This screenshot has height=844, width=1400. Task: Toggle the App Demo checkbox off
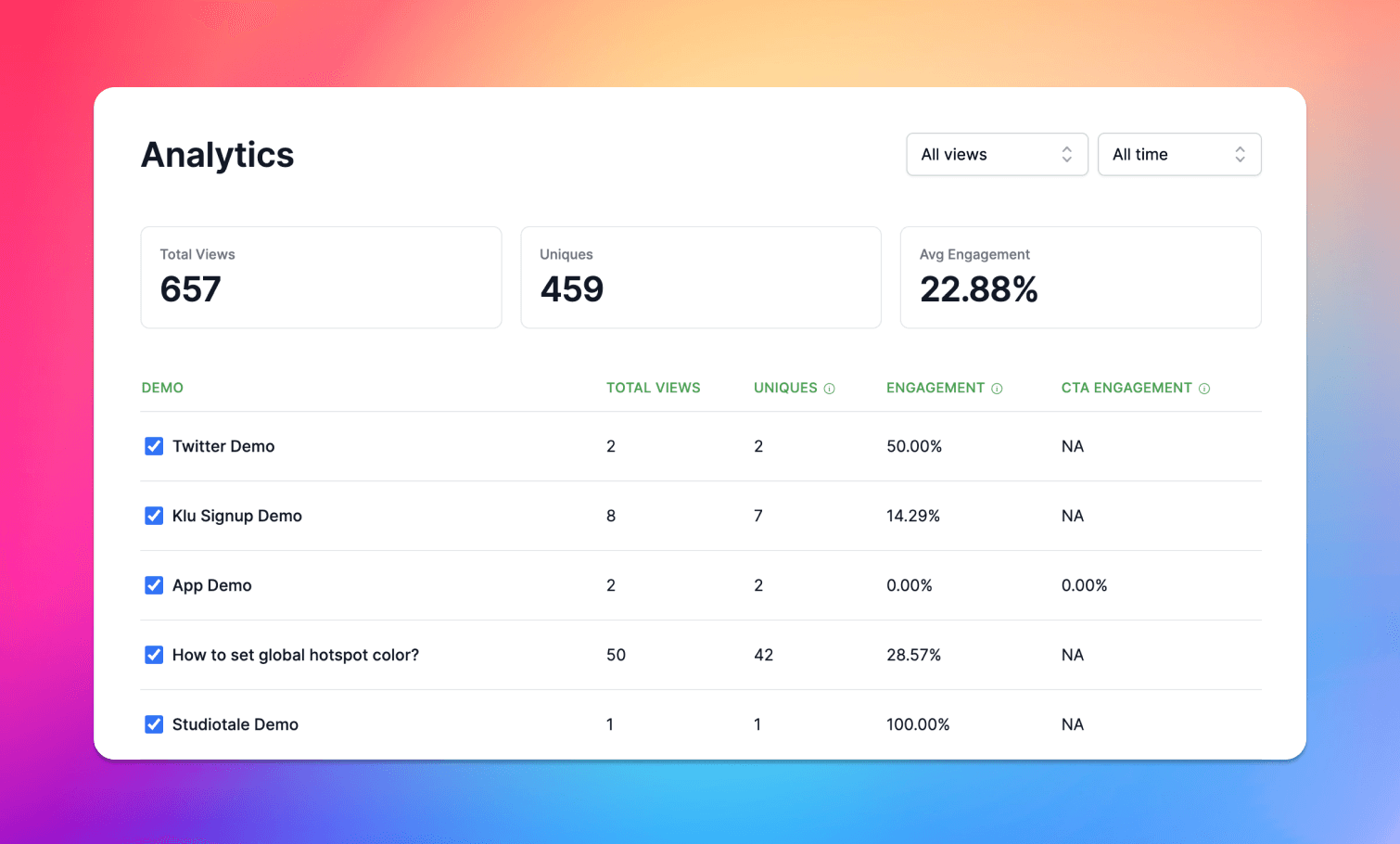(153, 585)
